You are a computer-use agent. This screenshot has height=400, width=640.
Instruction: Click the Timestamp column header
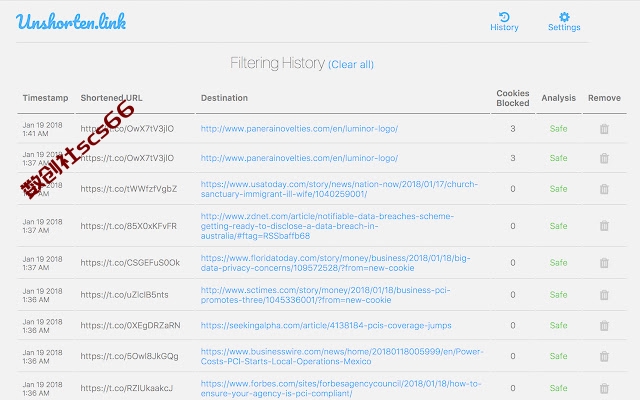[x=45, y=98]
